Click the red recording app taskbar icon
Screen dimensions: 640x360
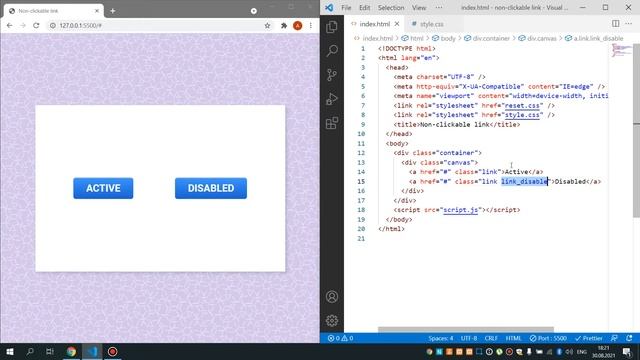pyautogui.click(x=113, y=351)
